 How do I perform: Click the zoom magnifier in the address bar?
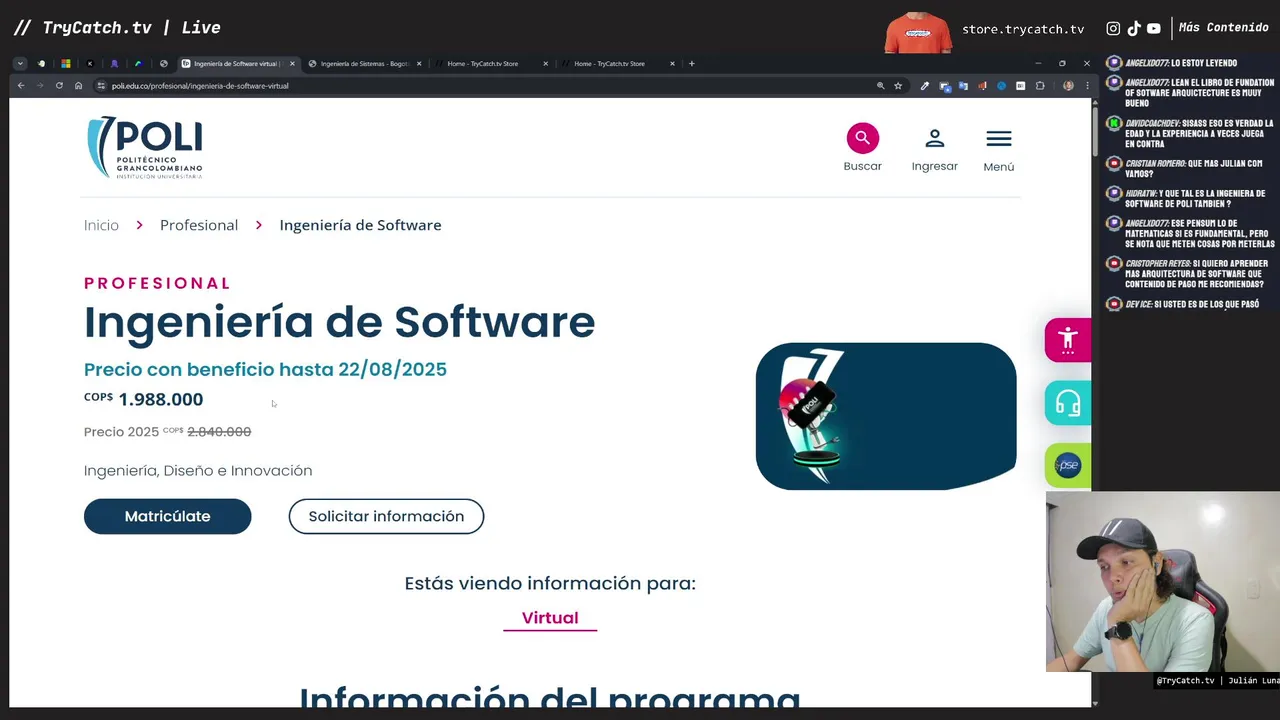[x=881, y=86]
